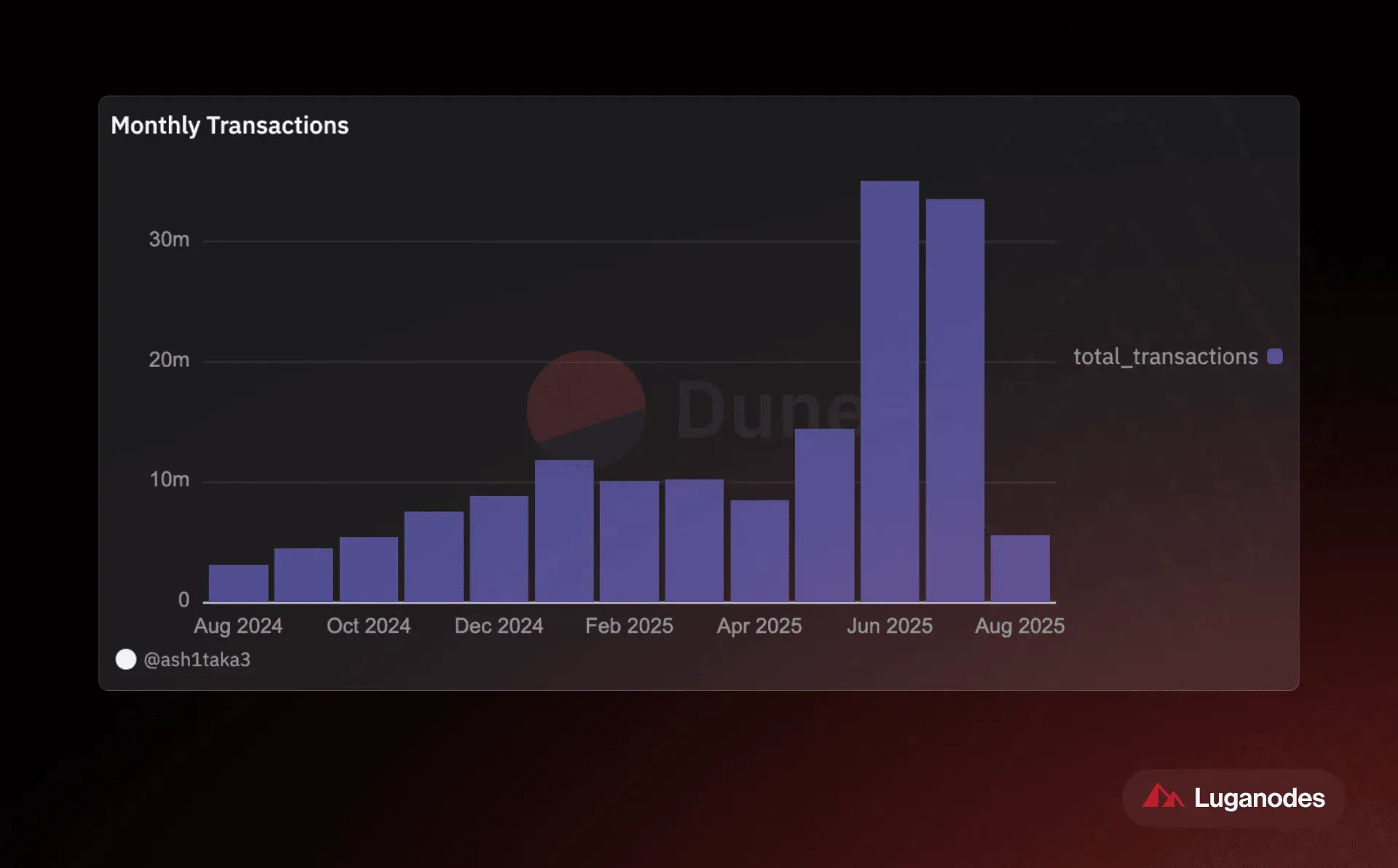This screenshot has width=1398, height=868.
Task: Select the Oct 2024 bar
Action: pos(368,569)
